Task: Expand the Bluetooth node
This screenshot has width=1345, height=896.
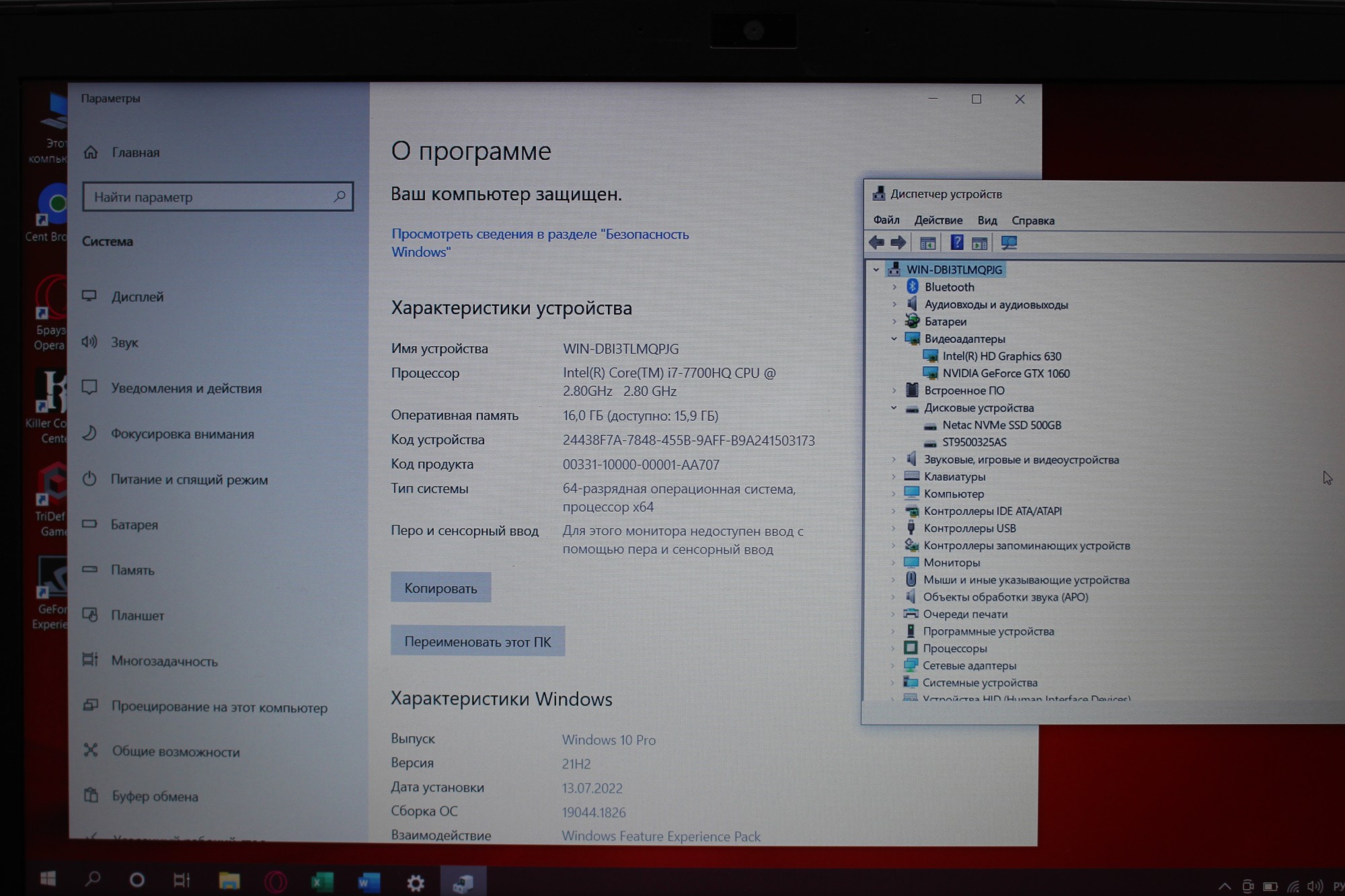Action: (894, 287)
